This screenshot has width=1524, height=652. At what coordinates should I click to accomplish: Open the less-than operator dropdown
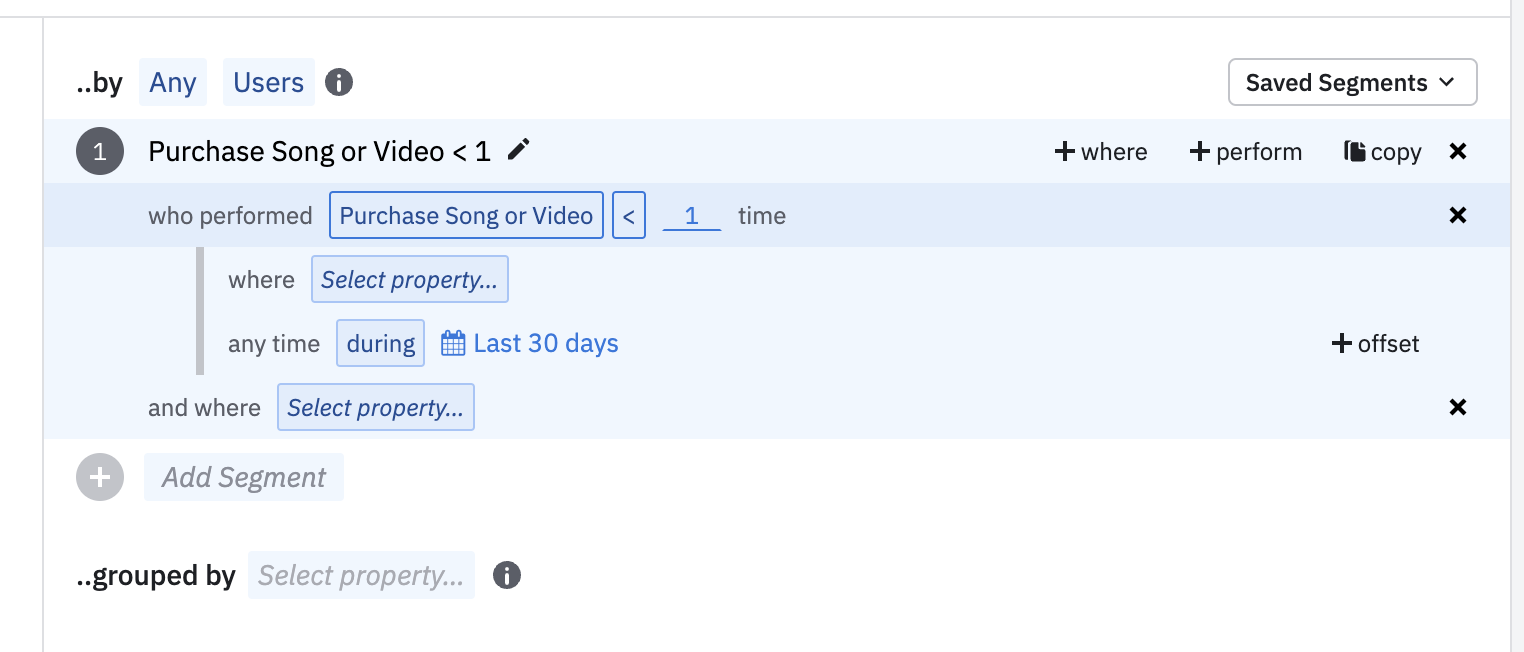click(x=629, y=216)
